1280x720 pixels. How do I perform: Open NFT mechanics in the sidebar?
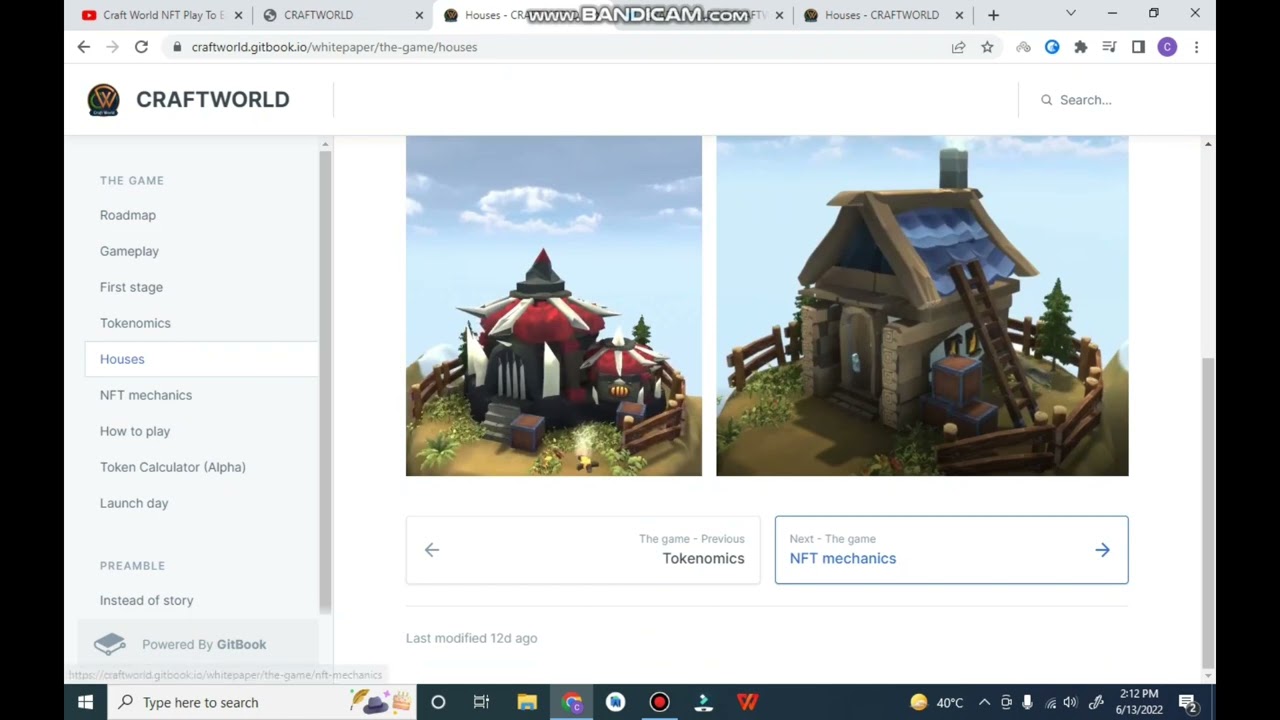point(146,395)
